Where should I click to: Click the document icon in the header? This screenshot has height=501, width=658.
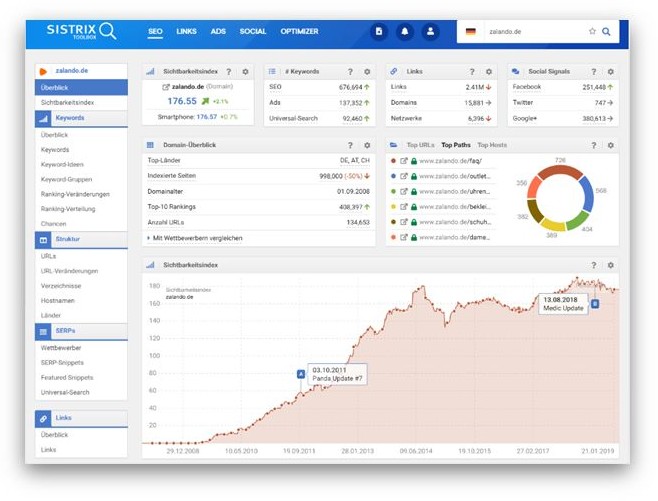point(379,32)
